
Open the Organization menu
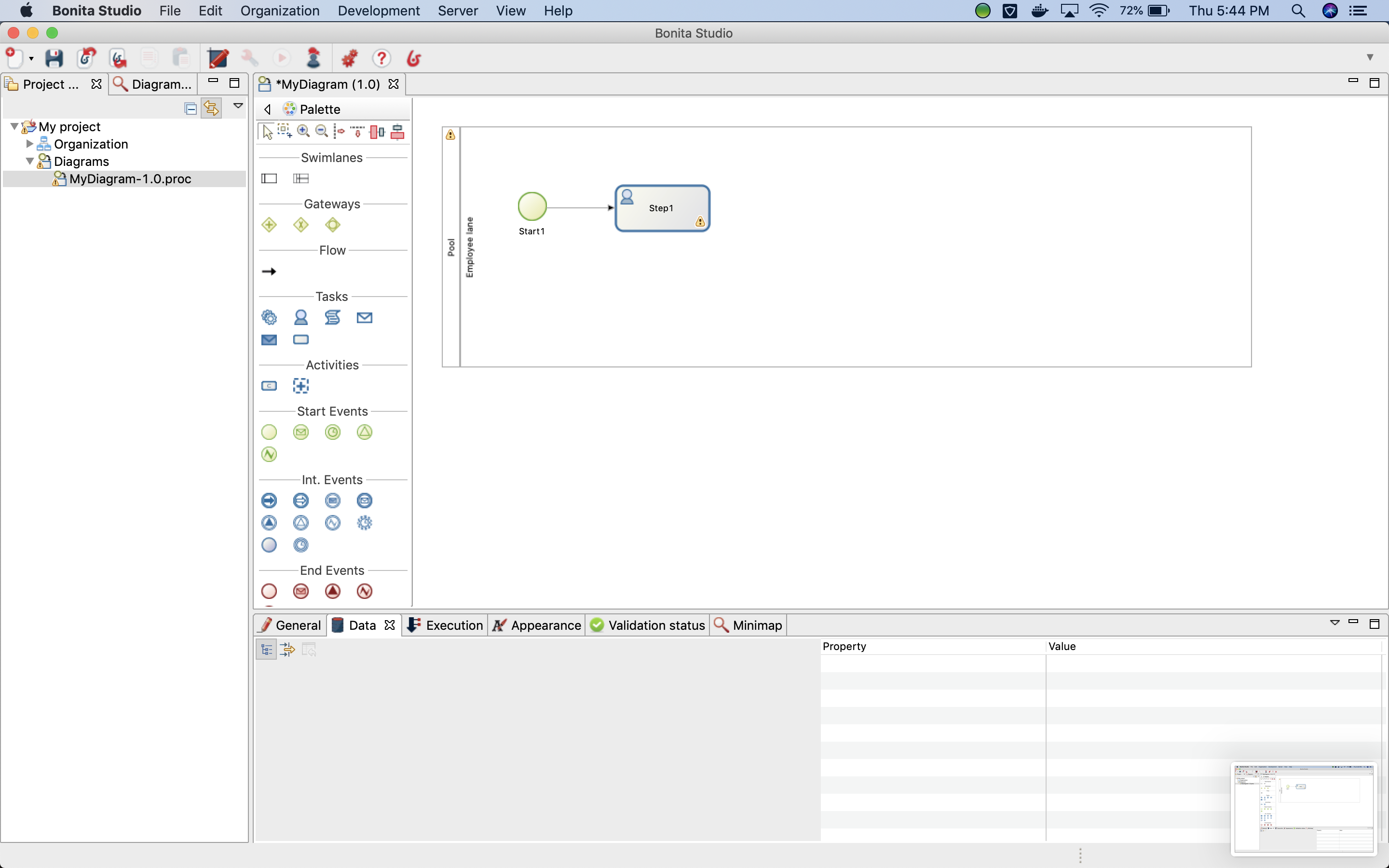(280, 10)
